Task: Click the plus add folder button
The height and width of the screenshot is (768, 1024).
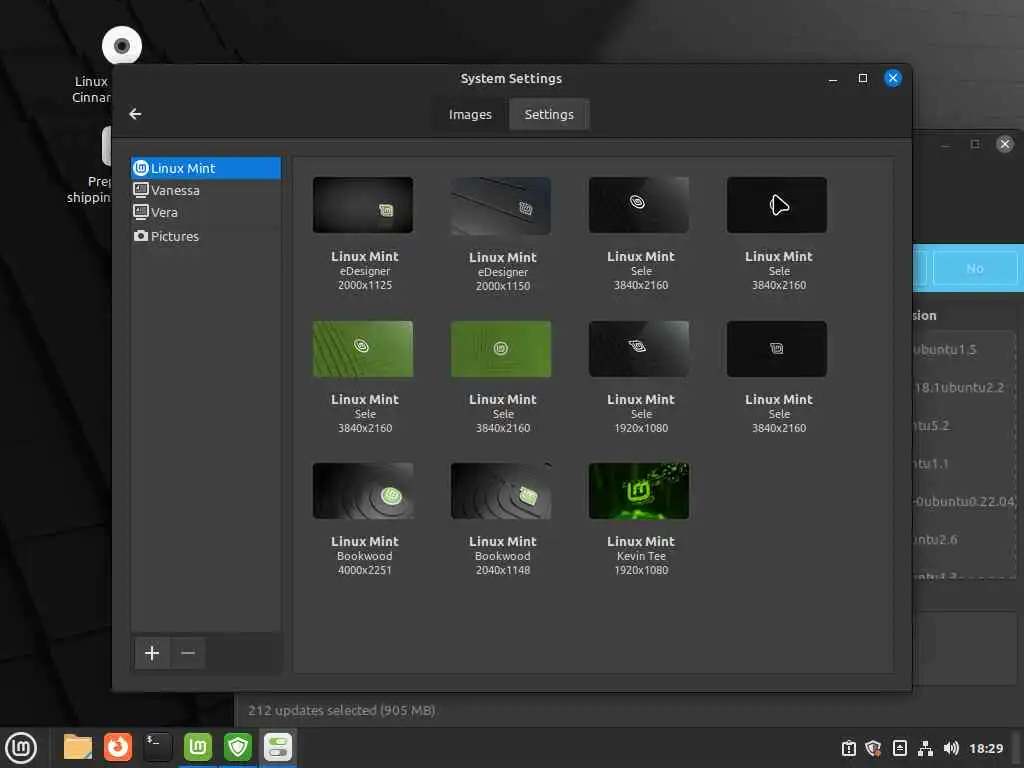Action: pos(152,652)
